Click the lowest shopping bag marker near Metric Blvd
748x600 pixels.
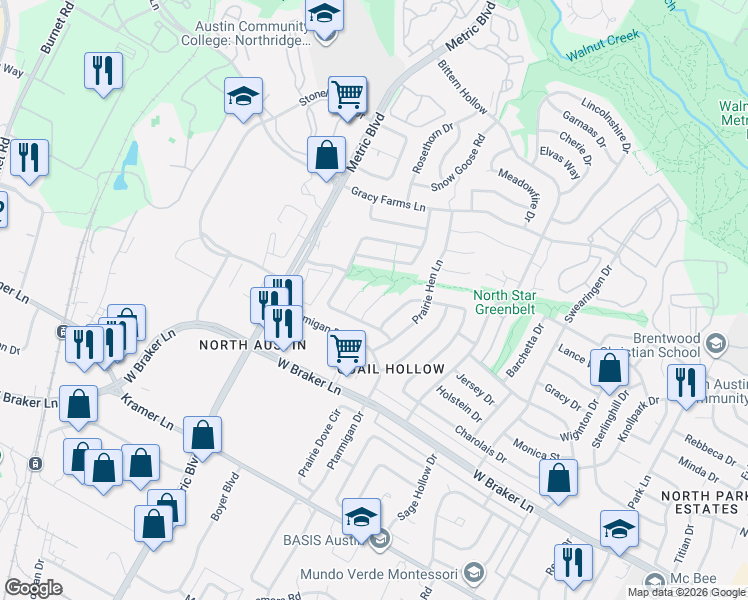(153, 528)
